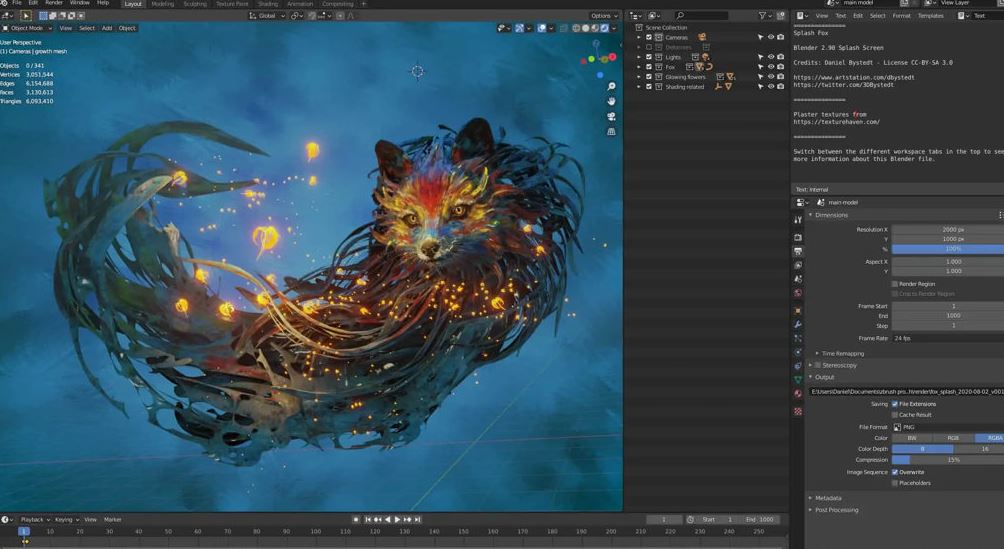Screen dimensions: 1004x549
Task: Click the play animation button
Action: 397,520
